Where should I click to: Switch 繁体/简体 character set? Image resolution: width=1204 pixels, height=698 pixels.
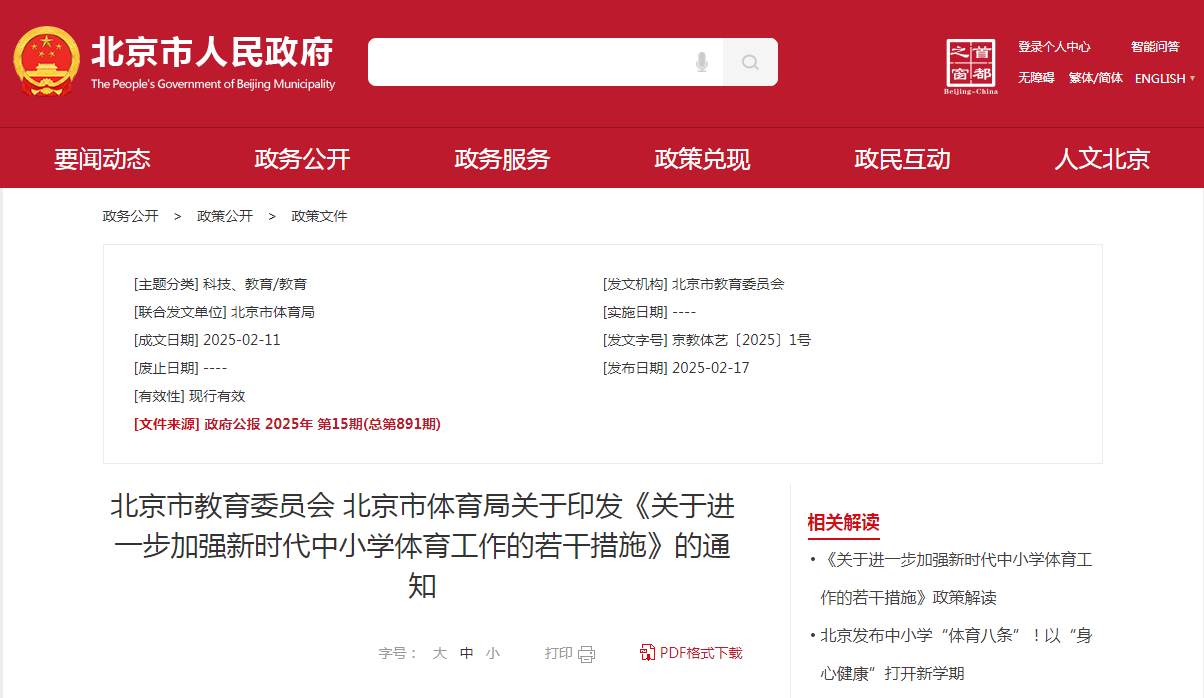pos(1095,78)
